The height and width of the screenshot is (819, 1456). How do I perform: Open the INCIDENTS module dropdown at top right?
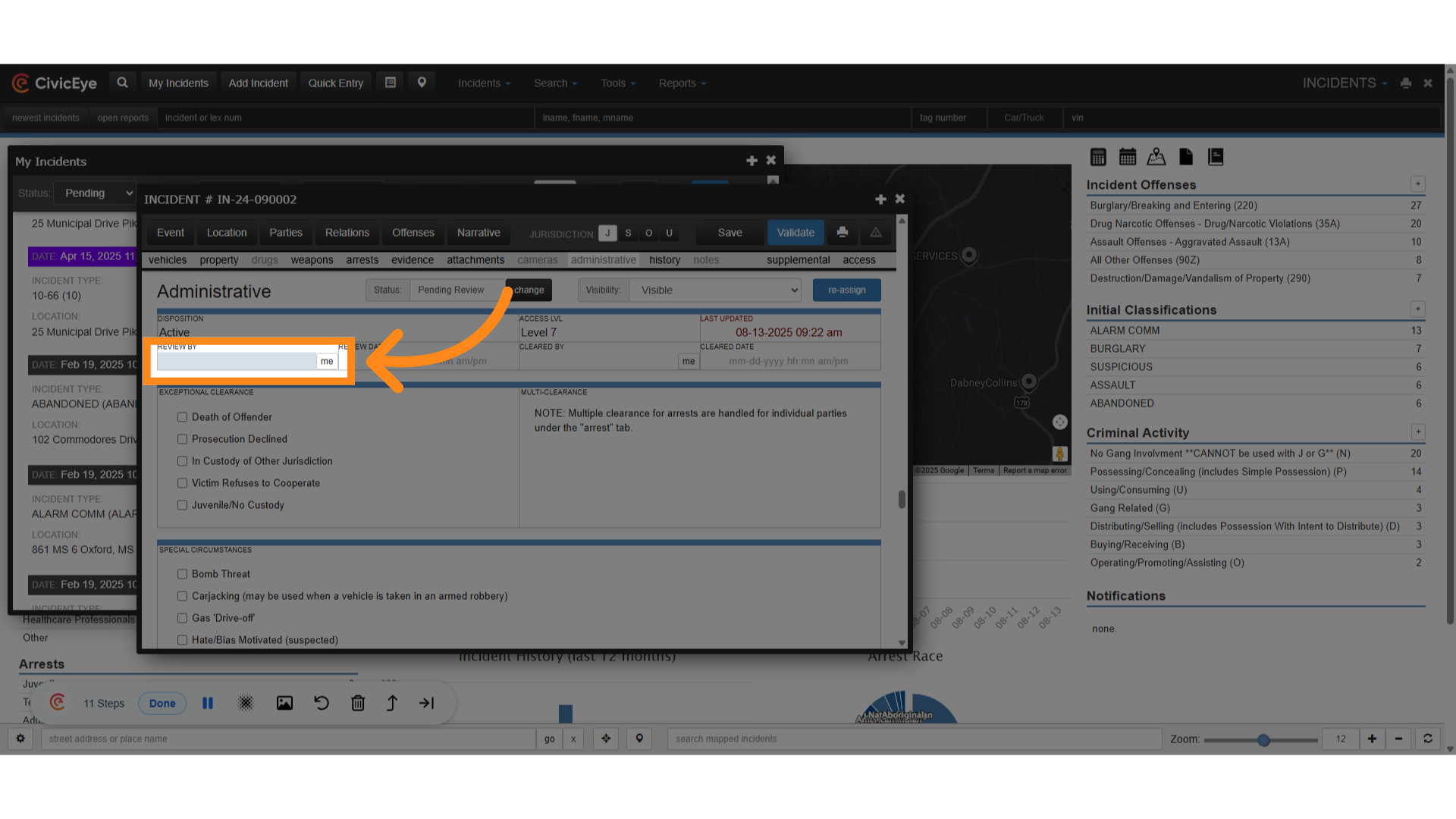coord(1345,83)
